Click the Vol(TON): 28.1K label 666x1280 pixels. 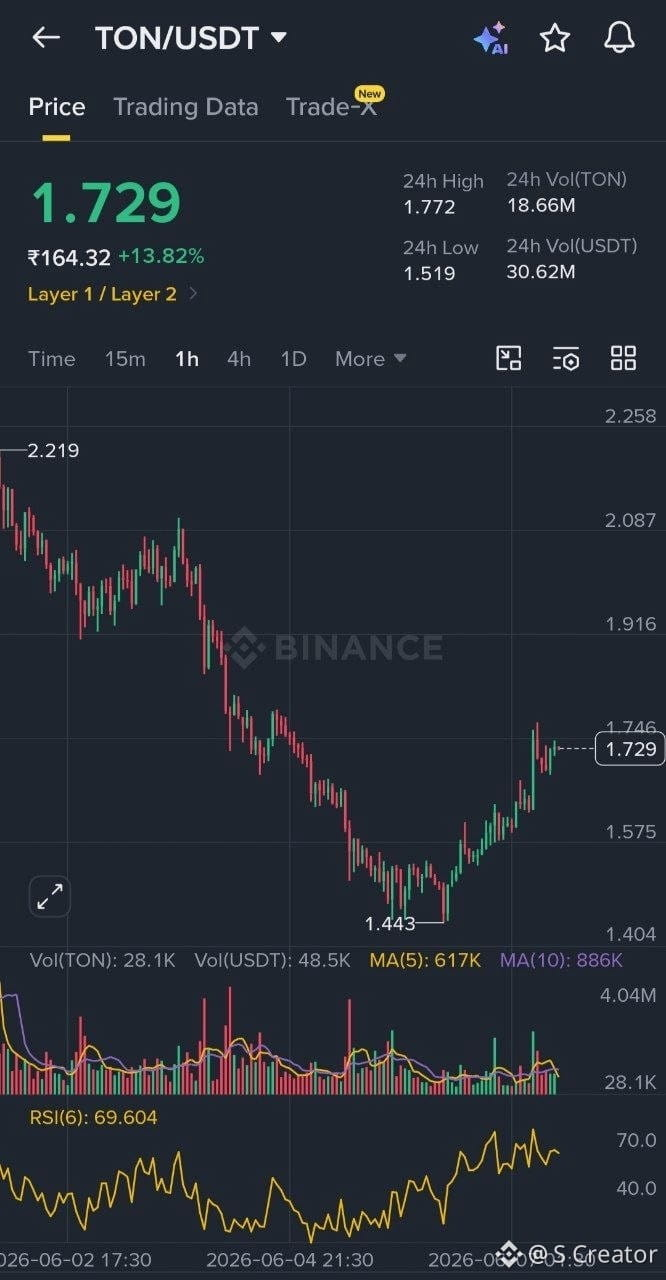[102, 960]
